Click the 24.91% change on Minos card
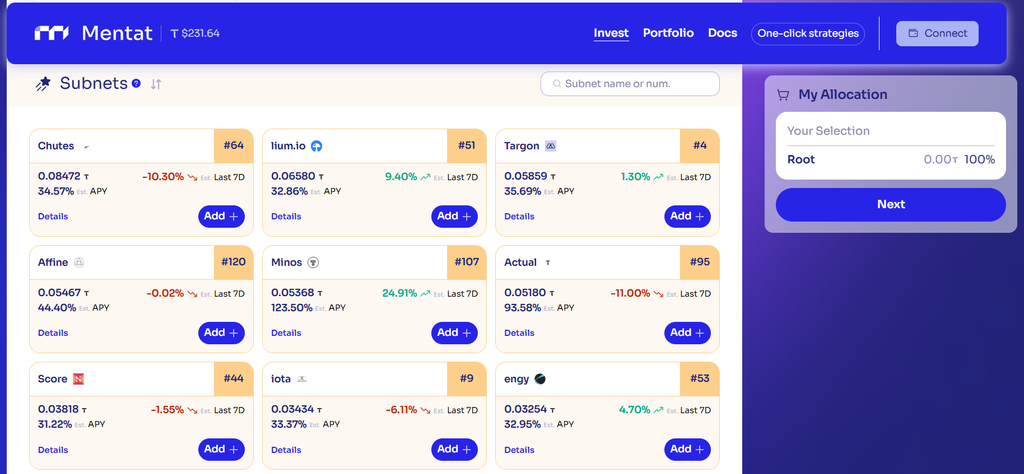 point(400,293)
